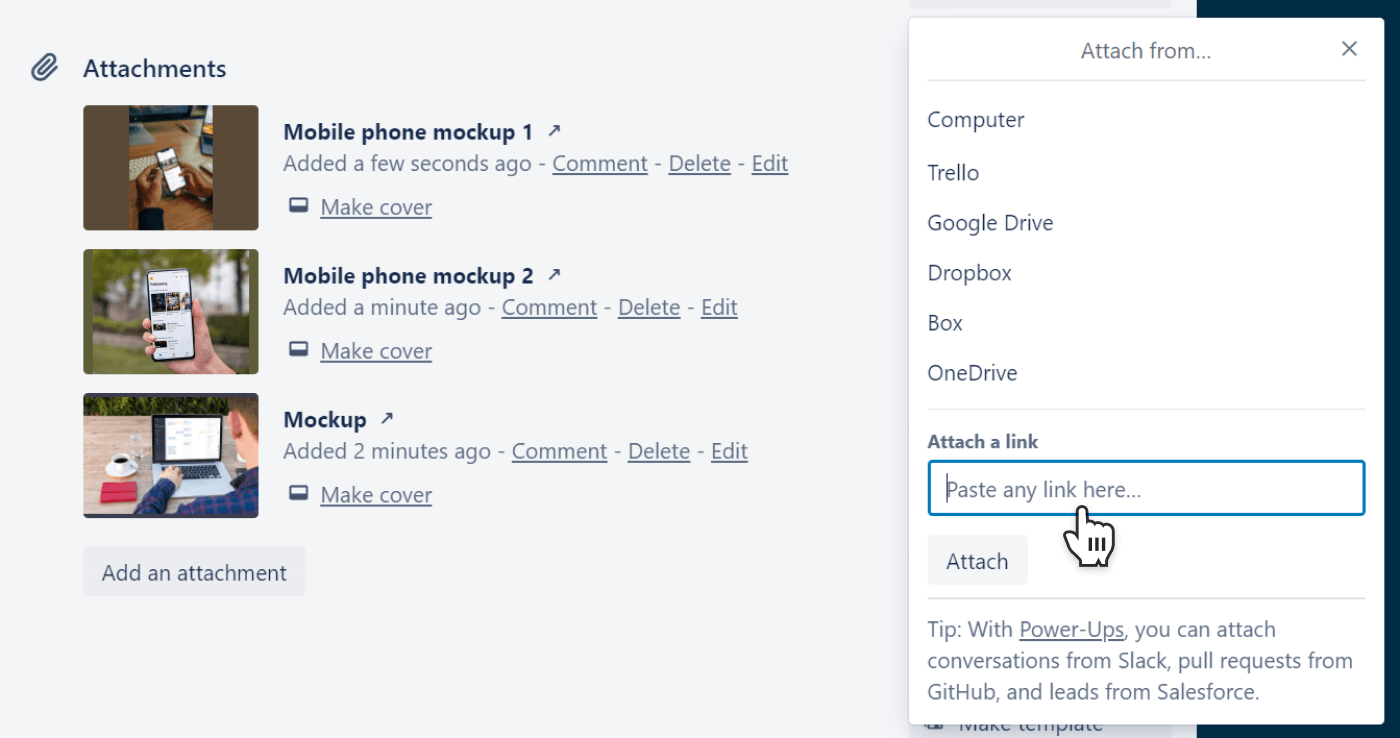1400x738 pixels.
Task: Select Computer in the Attach from menu
Action: tap(975, 119)
